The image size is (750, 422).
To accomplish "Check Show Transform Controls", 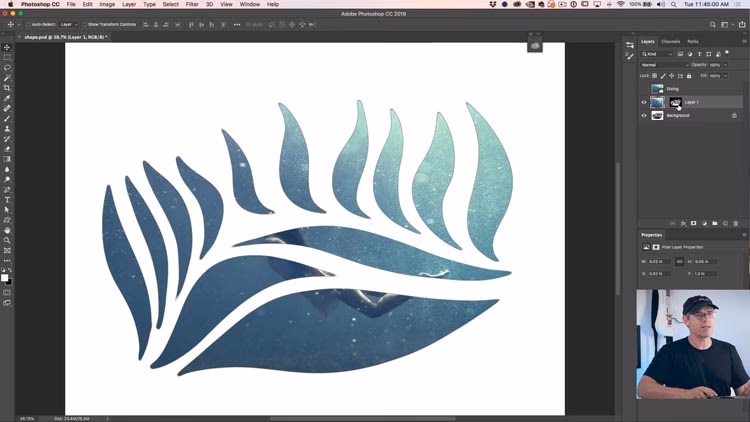I will click(85, 24).
